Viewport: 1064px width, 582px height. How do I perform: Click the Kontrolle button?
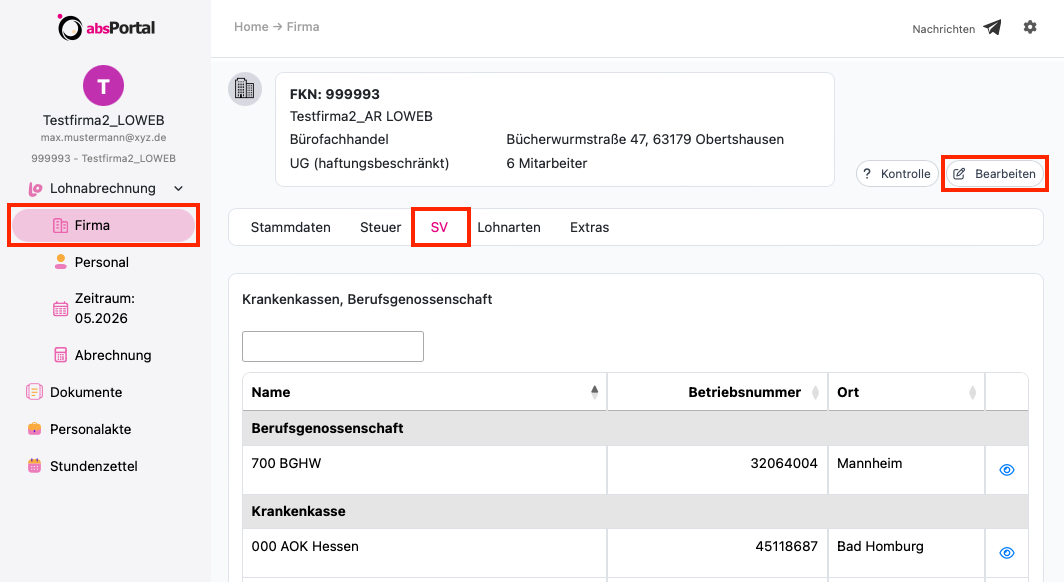click(897, 174)
